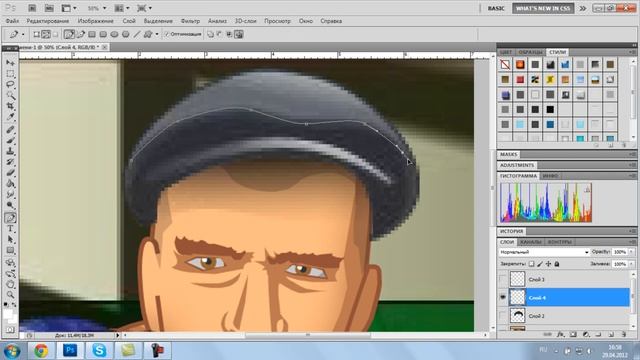Viewport: 640px width, 360px height.
Task: Select the Quick Selection tool
Action: tap(10, 96)
